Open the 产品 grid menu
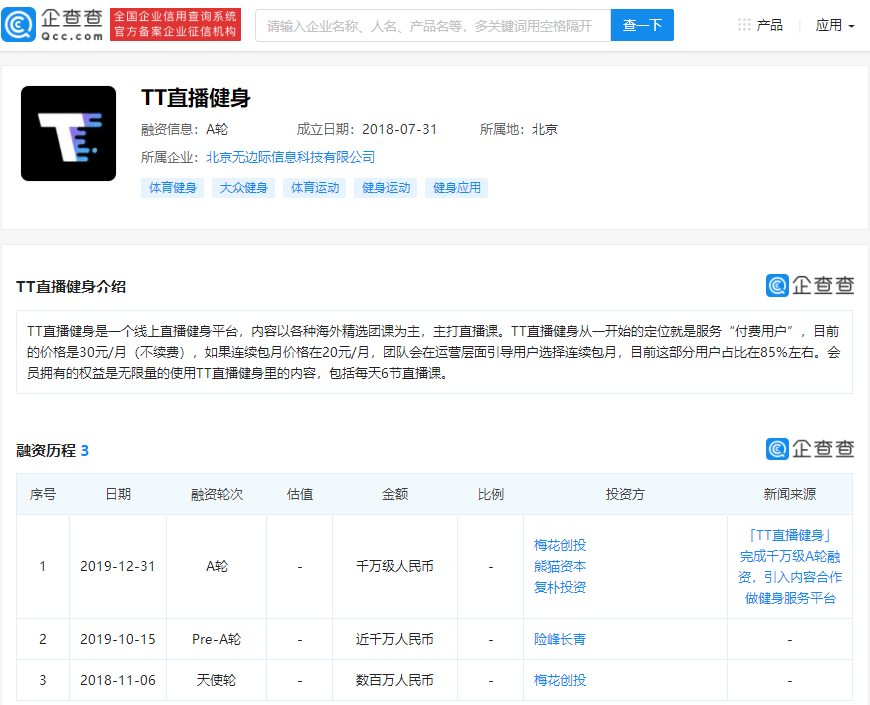The width and height of the screenshot is (870, 705). coord(760,25)
